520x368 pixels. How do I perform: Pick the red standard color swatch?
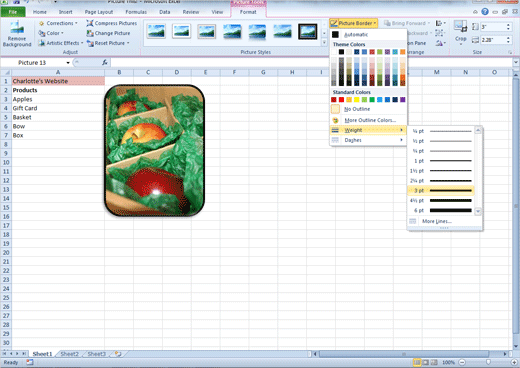pyautogui.click(x=341, y=100)
